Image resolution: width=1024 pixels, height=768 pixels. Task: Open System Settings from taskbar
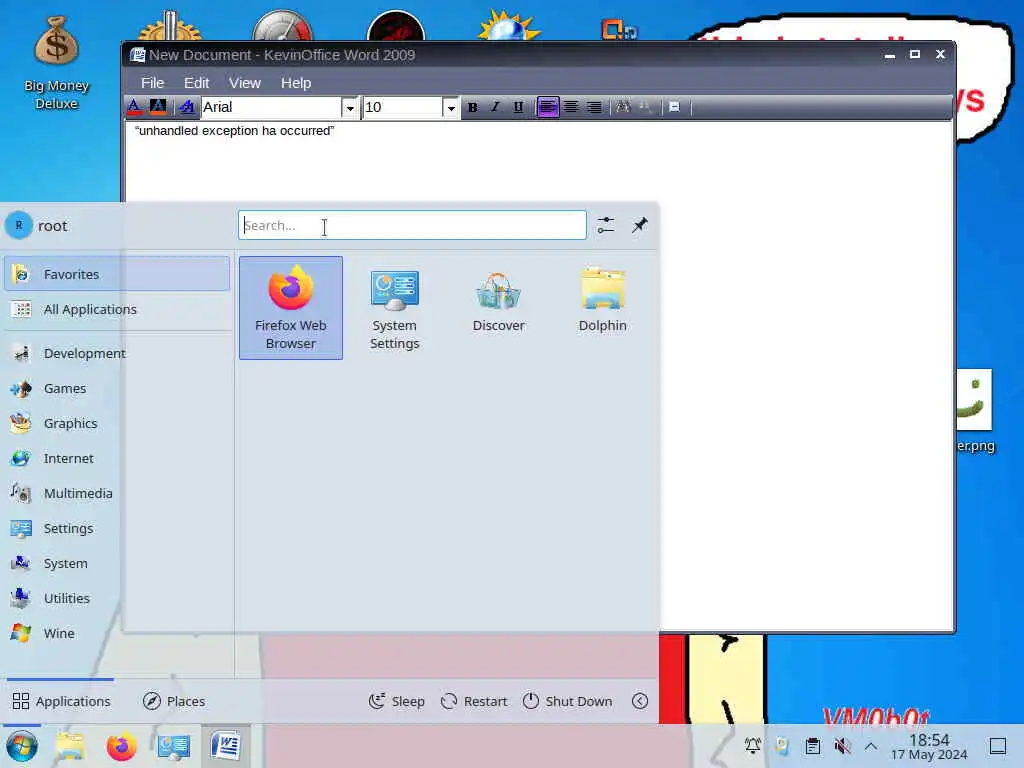tap(174, 746)
